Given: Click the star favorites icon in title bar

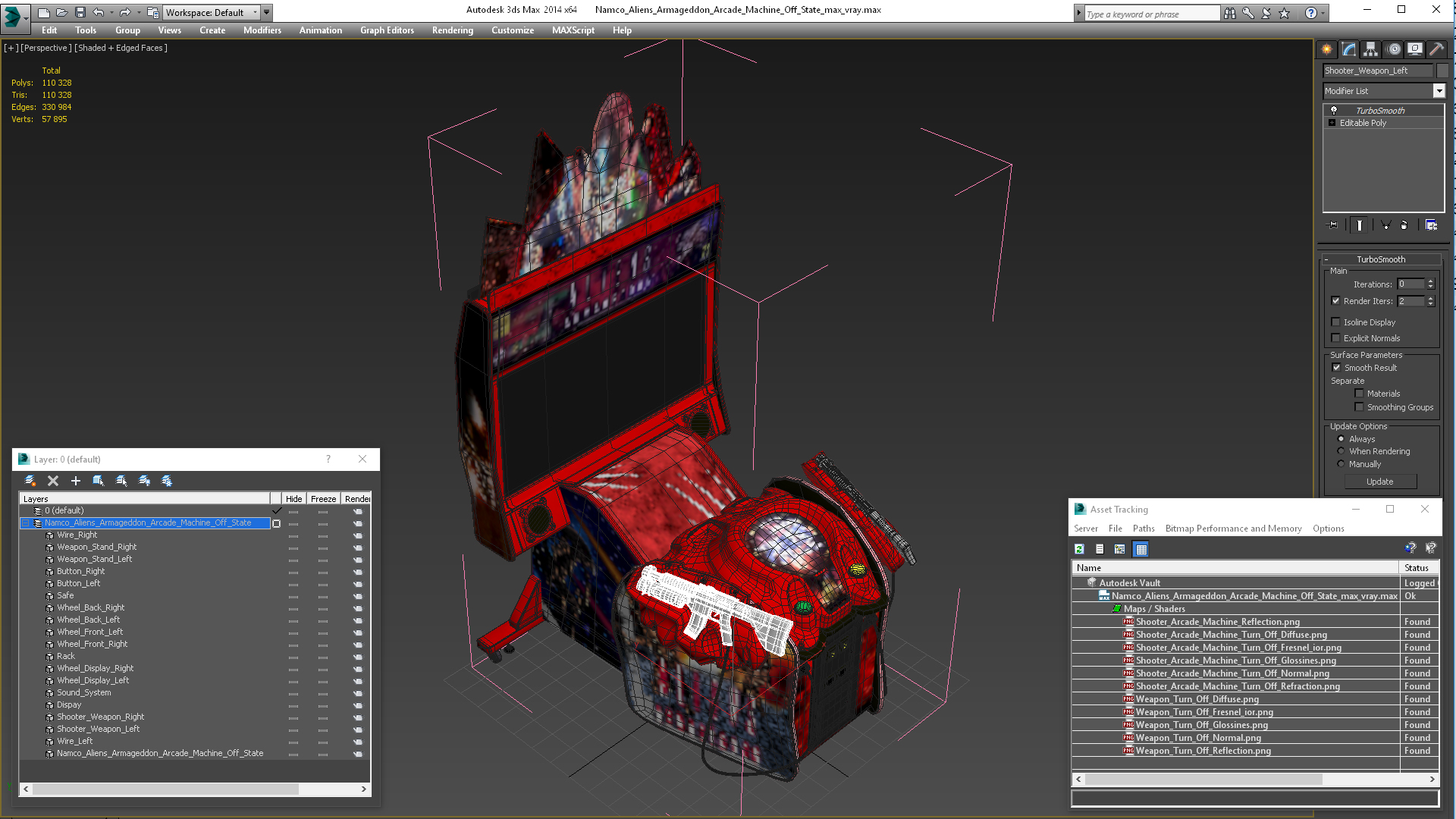Looking at the screenshot, I should (1284, 13).
